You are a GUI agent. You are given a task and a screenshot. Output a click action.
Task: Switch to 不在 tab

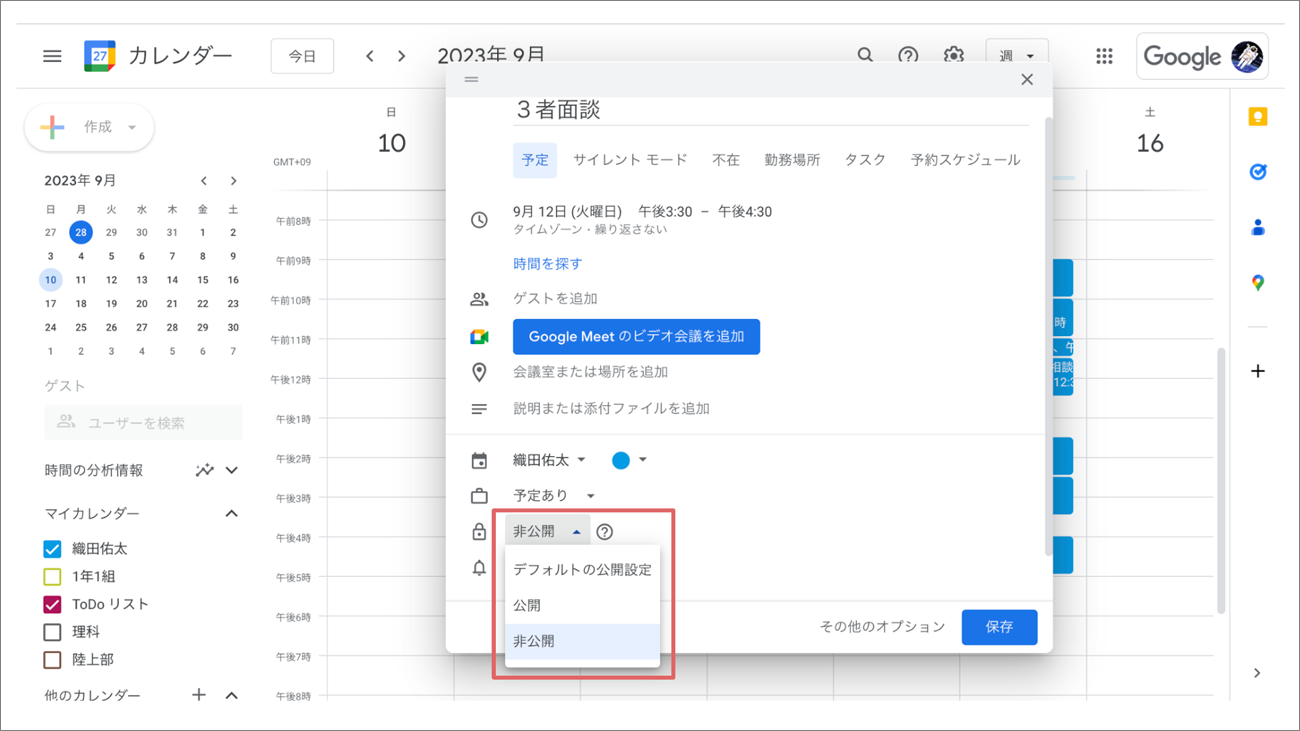tap(726, 160)
